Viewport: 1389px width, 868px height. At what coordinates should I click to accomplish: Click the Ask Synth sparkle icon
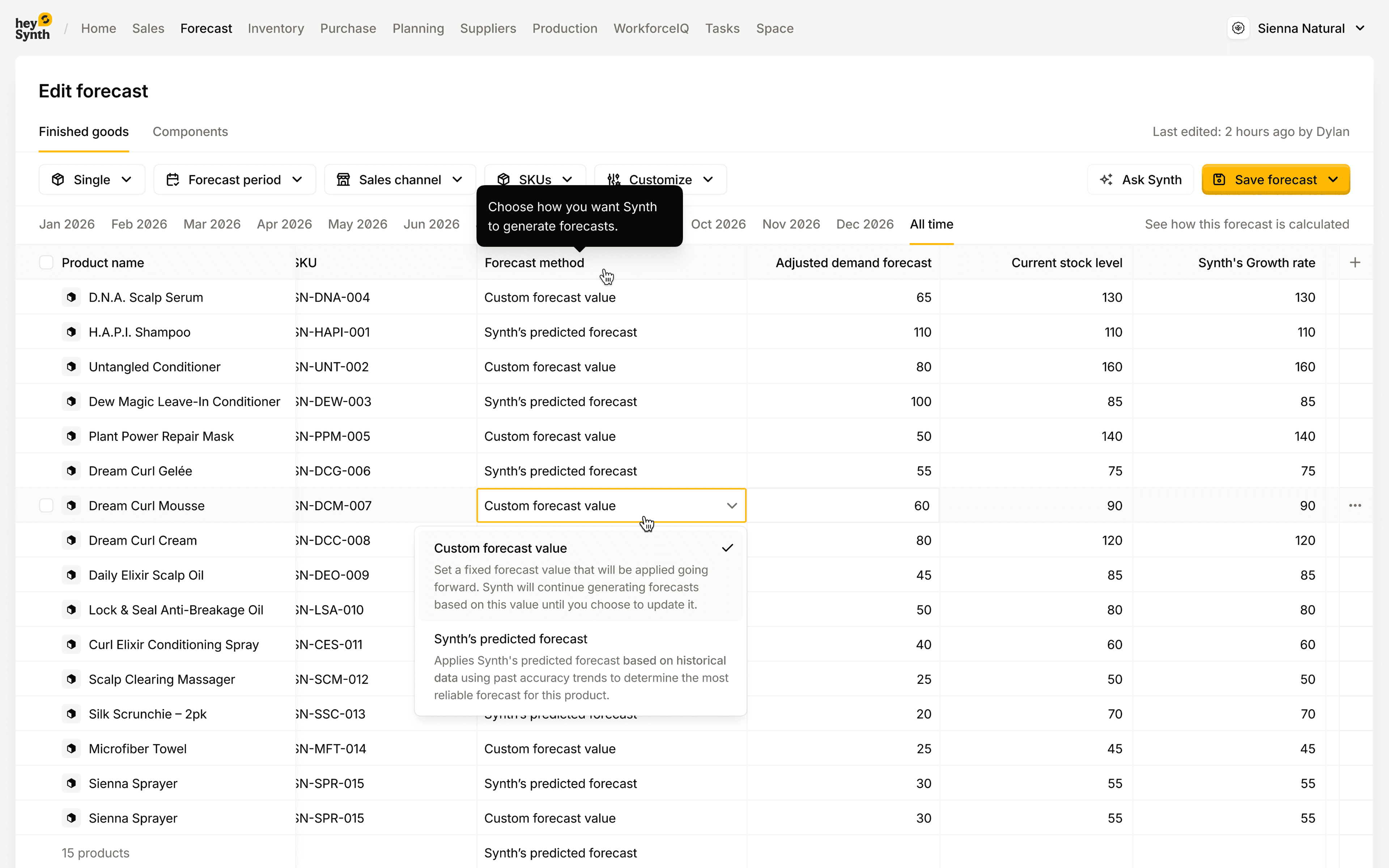[x=1106, y=180]
